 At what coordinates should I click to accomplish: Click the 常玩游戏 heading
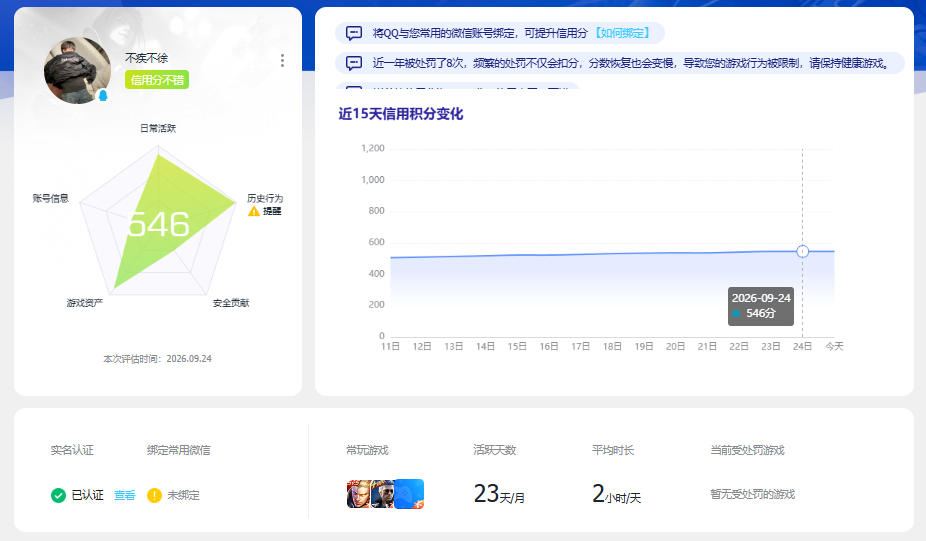367,450
